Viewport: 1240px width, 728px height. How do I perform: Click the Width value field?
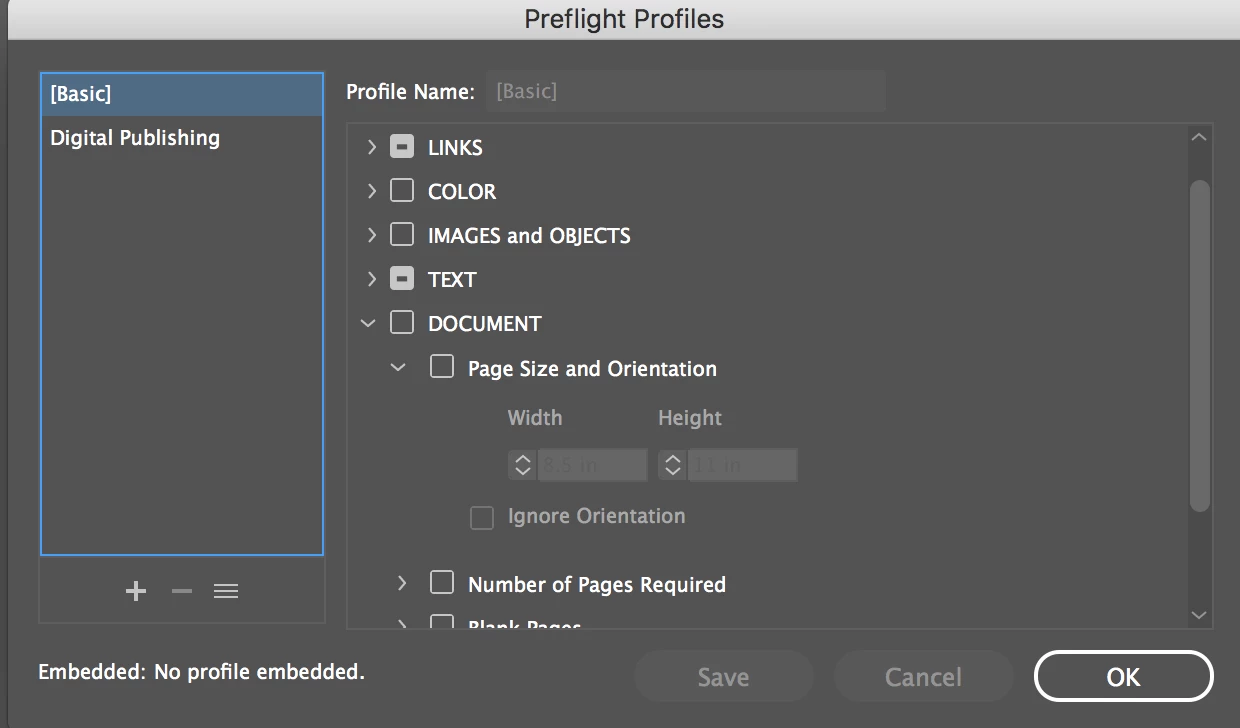click(592, 465)
